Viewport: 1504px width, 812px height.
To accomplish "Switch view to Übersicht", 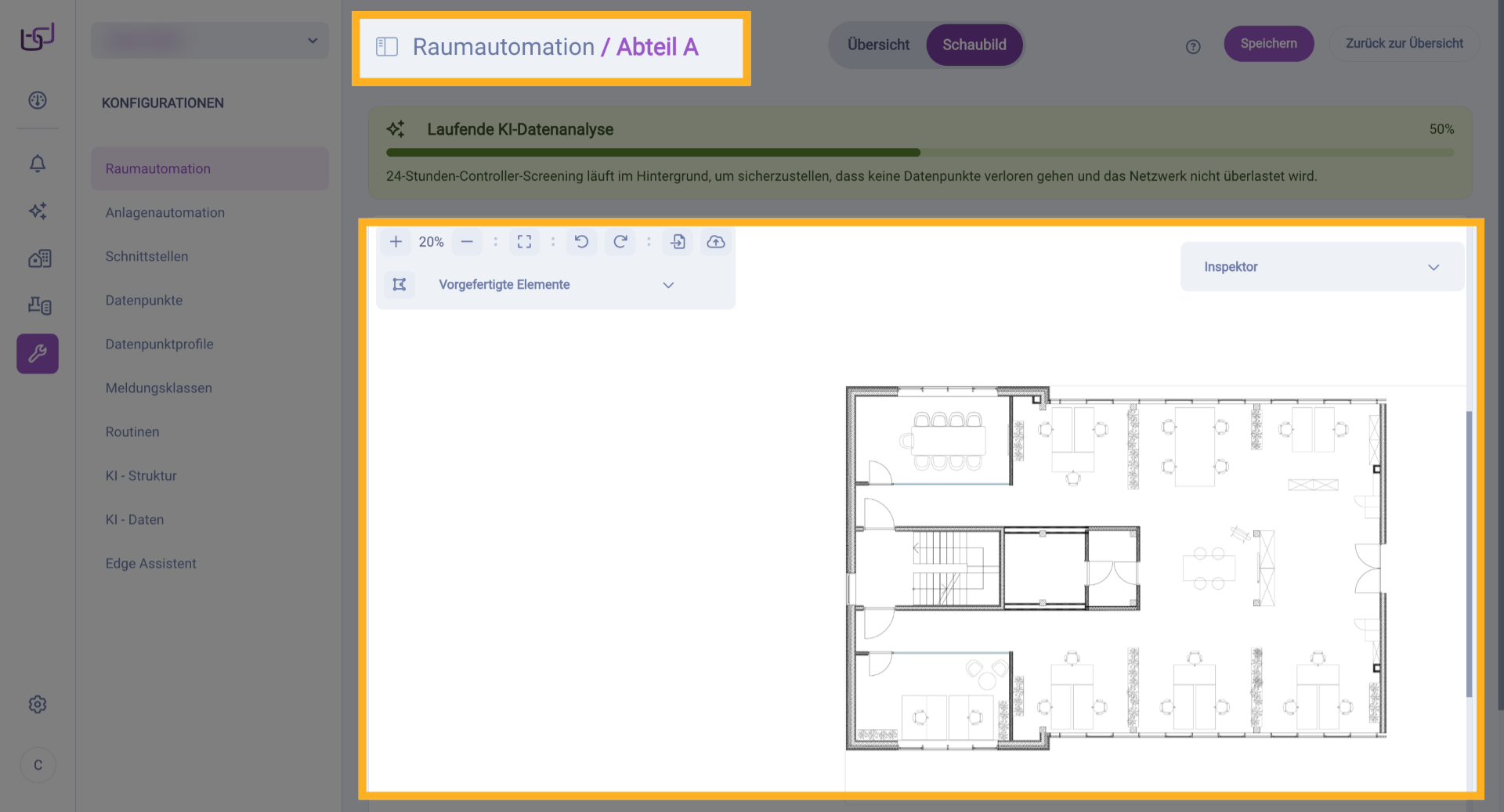I will pos(878,45).
